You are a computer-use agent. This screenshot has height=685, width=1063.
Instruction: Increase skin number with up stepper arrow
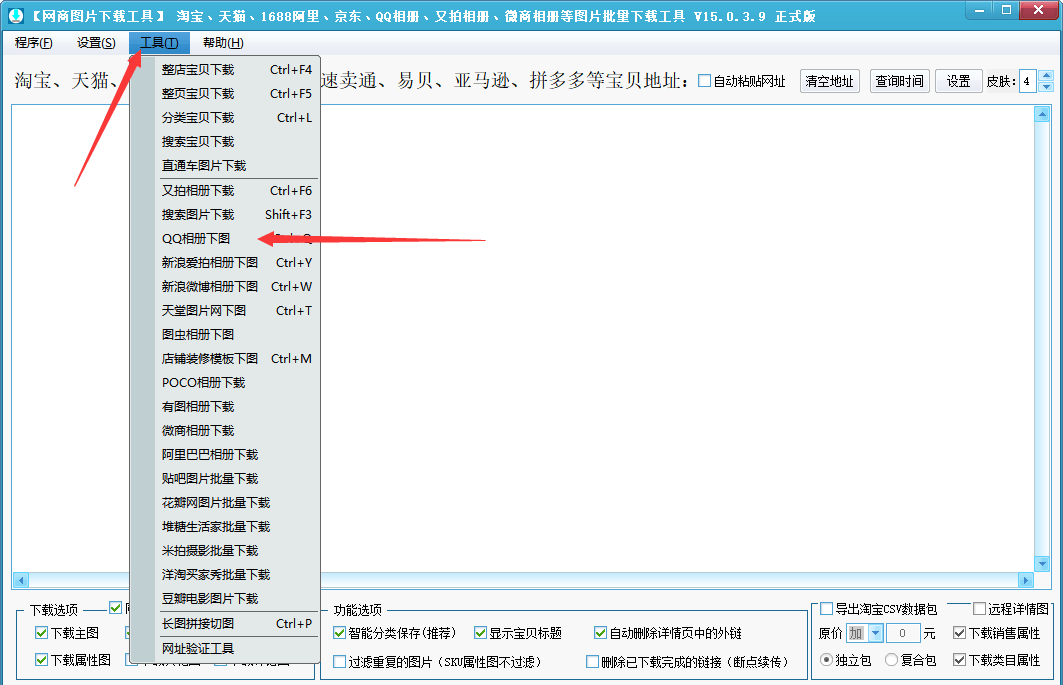[x=1046, y=75]
